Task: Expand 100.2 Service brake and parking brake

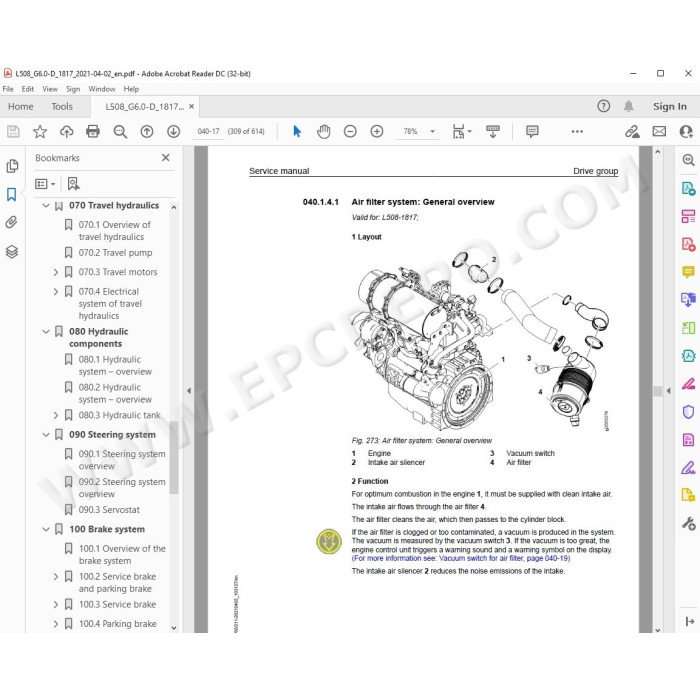Action: [55, 576]
